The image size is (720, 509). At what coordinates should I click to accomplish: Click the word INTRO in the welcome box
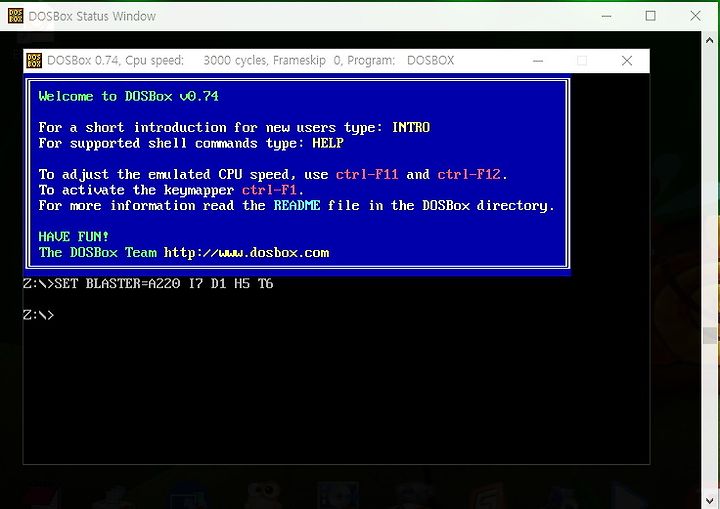411,127
